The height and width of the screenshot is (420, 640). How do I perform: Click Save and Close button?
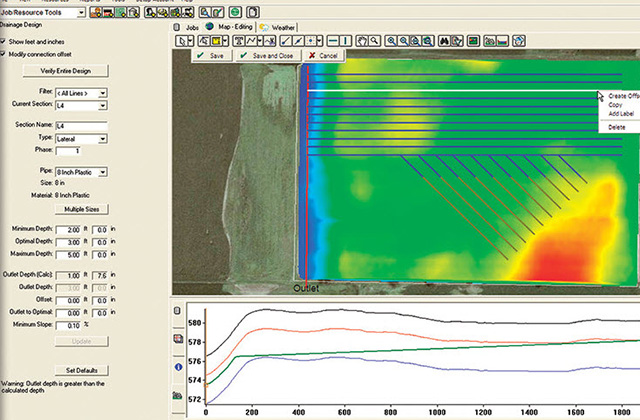point(269,56)
